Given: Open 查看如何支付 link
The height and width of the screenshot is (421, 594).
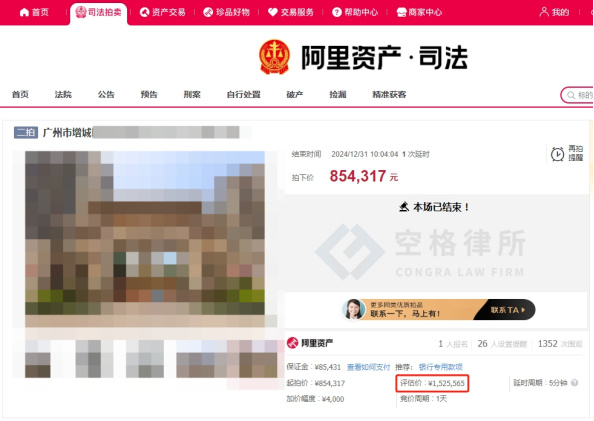Looking at the screenshot, I should (x=368, y=367).
